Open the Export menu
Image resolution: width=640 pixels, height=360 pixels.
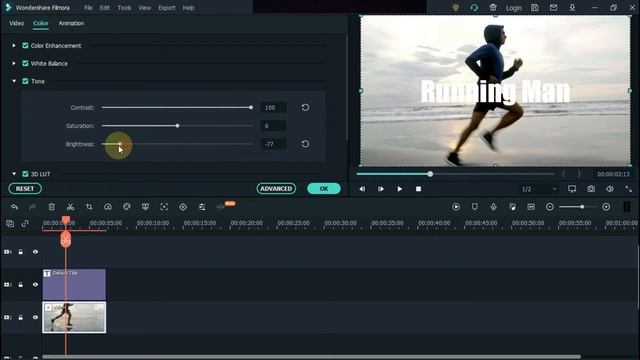point(167,8)
